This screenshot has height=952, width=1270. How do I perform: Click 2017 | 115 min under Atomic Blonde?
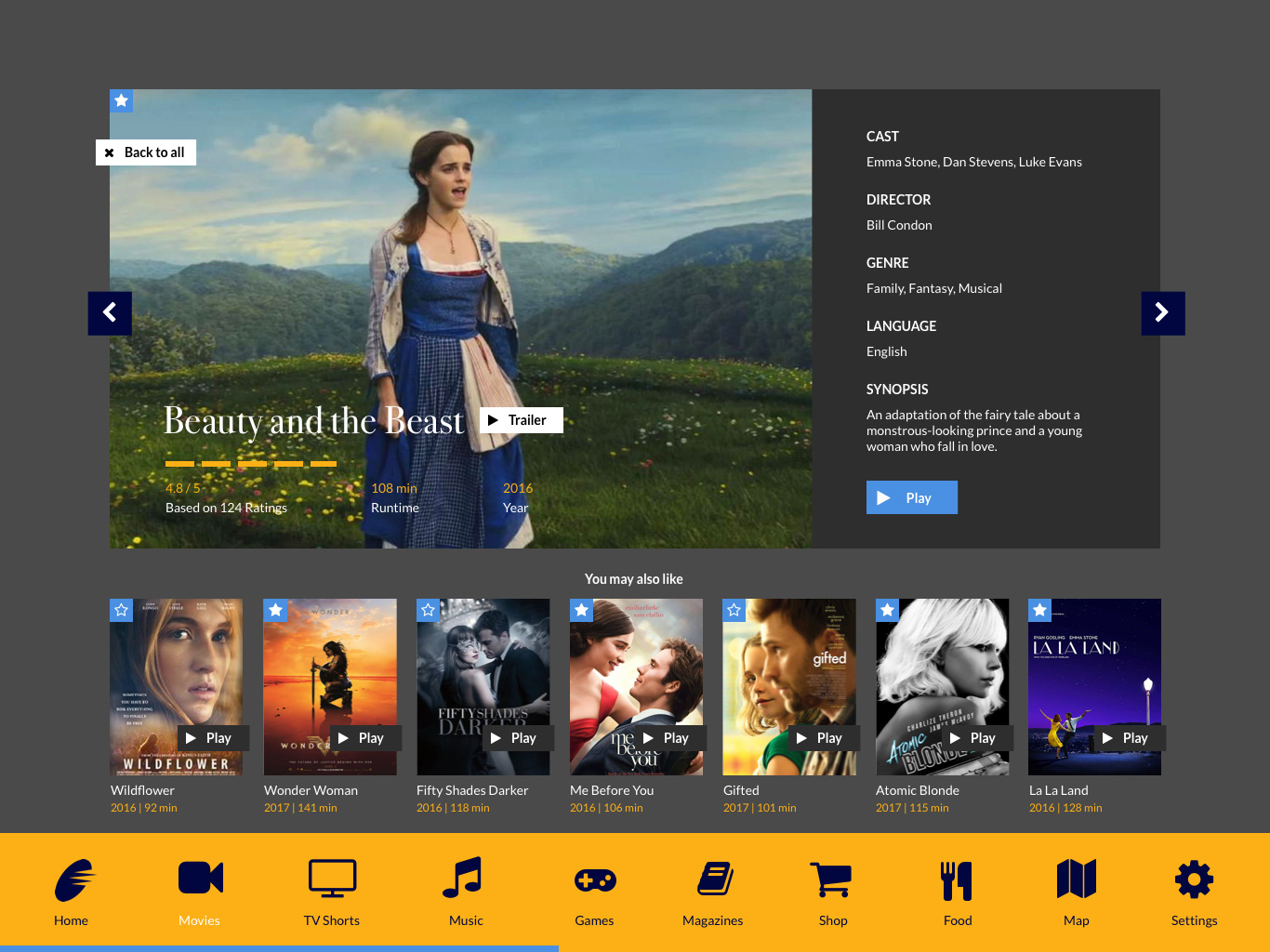pos(912,808)
